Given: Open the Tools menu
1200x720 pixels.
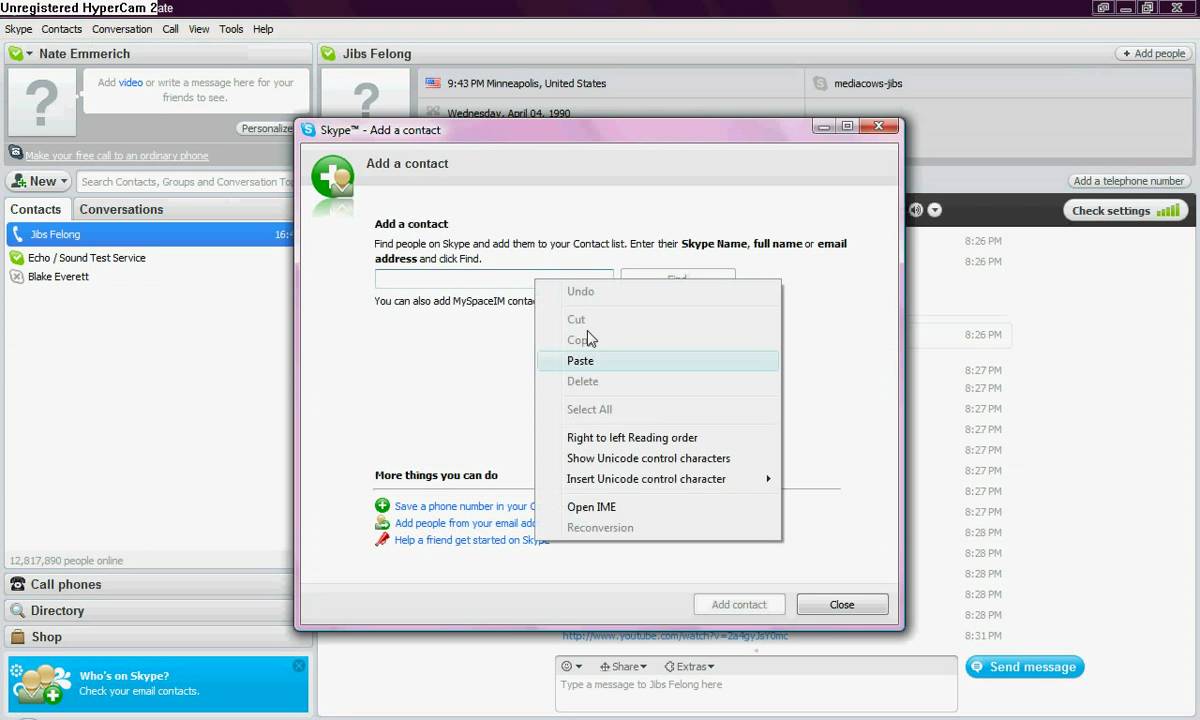Looking at the screenshot, I should point(231,29).
